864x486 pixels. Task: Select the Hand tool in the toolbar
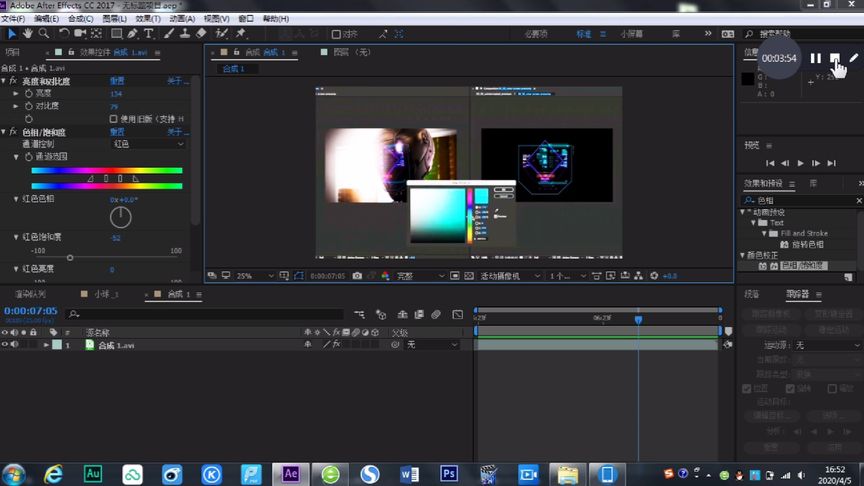click(x=28, y=34)
